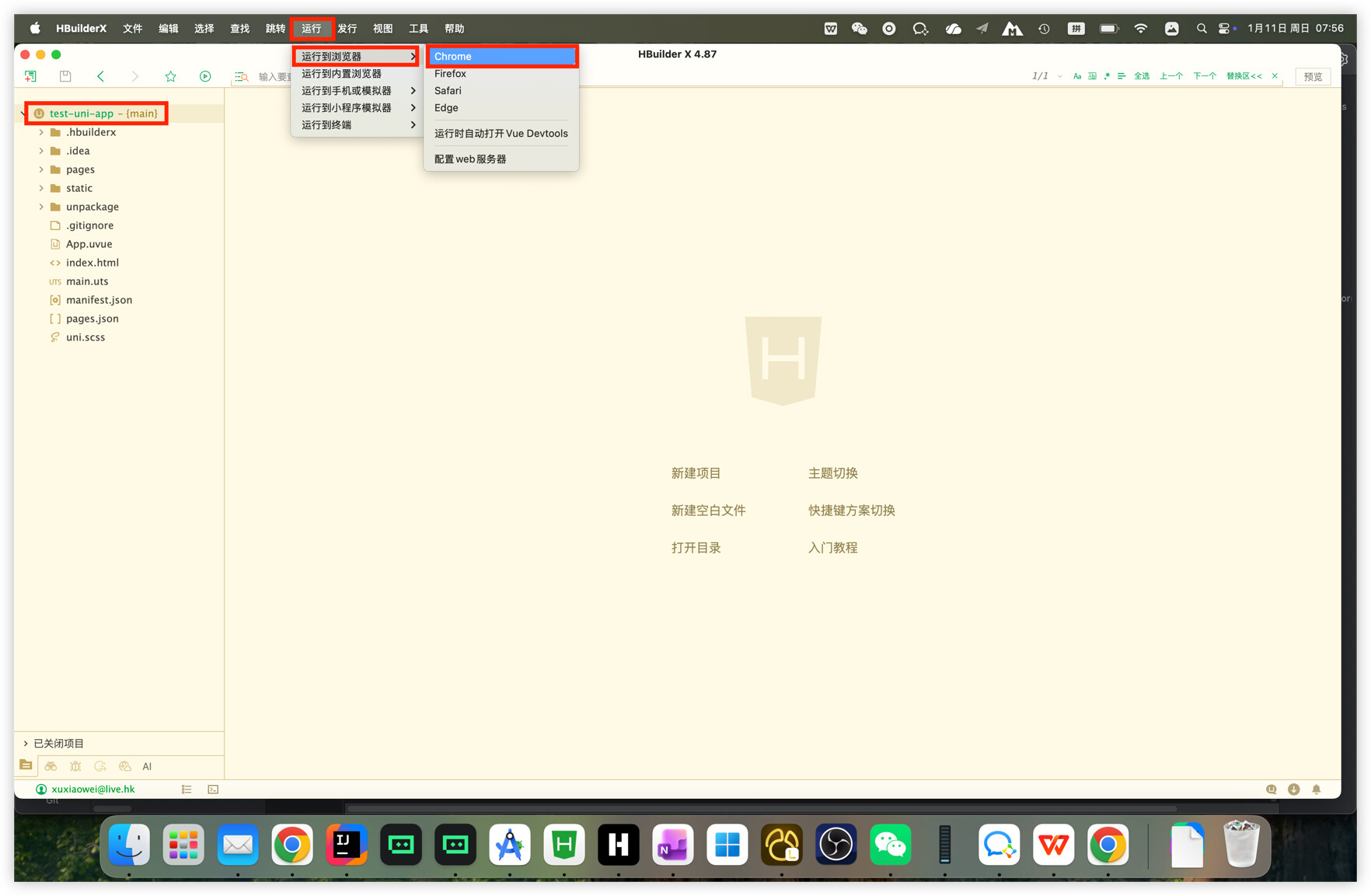Expand the pages folder
Screen dimensions: 1371x896
pos(41,169)
